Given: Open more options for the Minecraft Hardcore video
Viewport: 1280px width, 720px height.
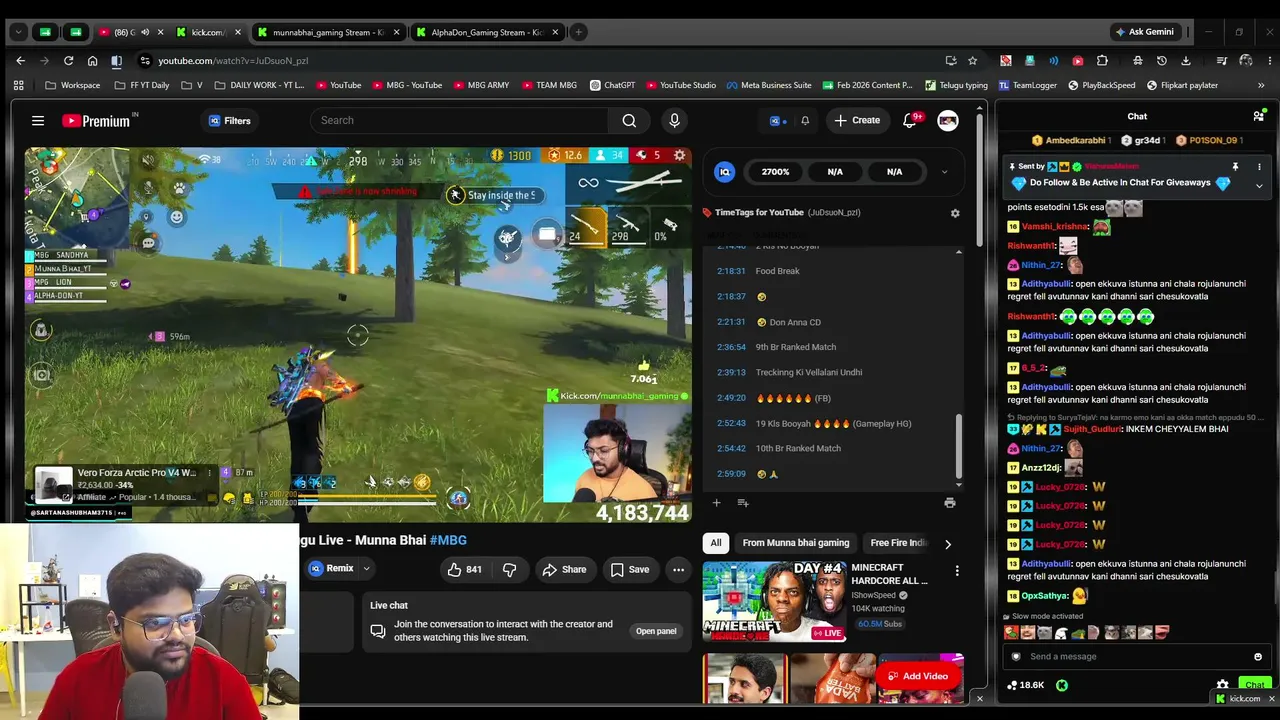Looking at the screenshot, I should point(957,571).
